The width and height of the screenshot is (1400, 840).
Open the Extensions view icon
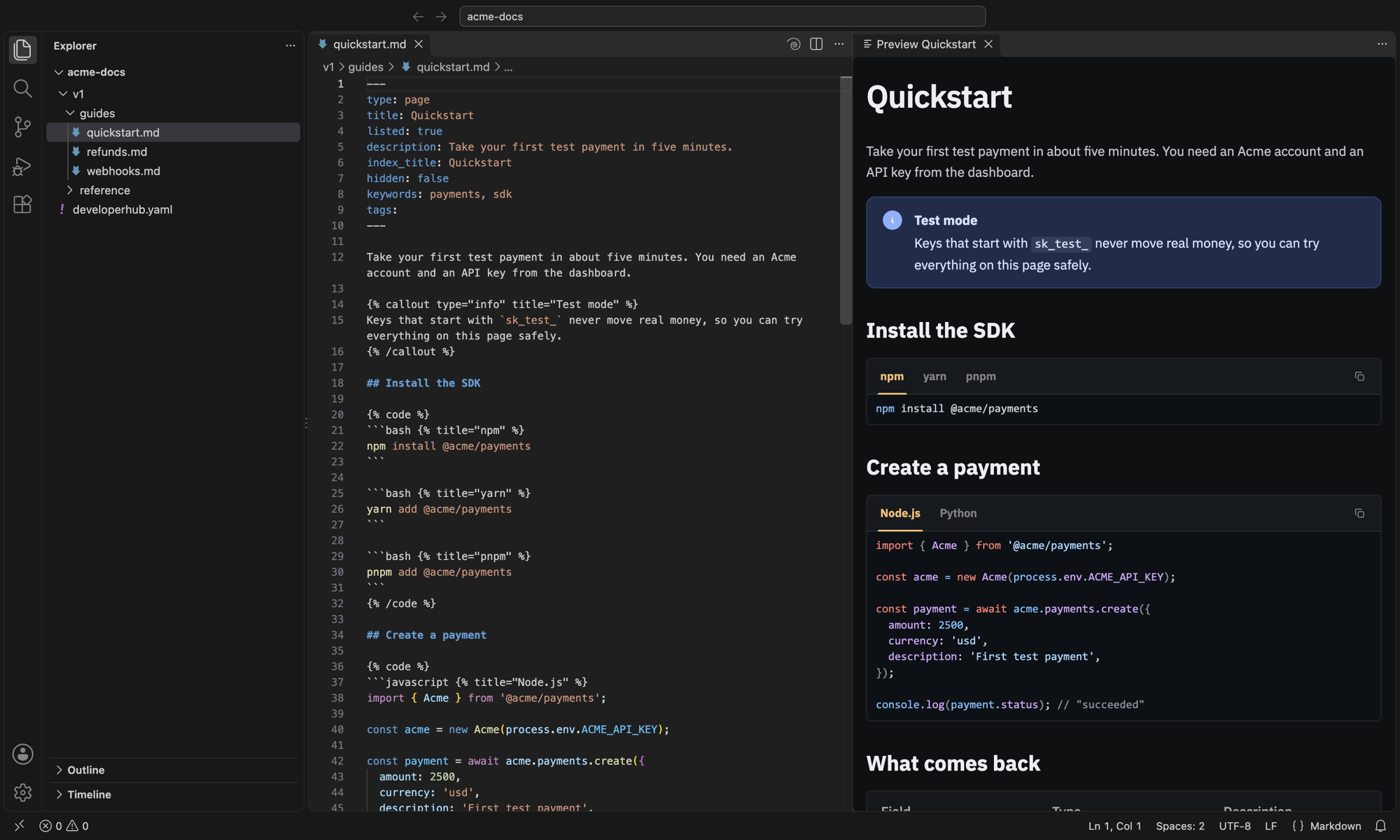(x=22, y=204)
